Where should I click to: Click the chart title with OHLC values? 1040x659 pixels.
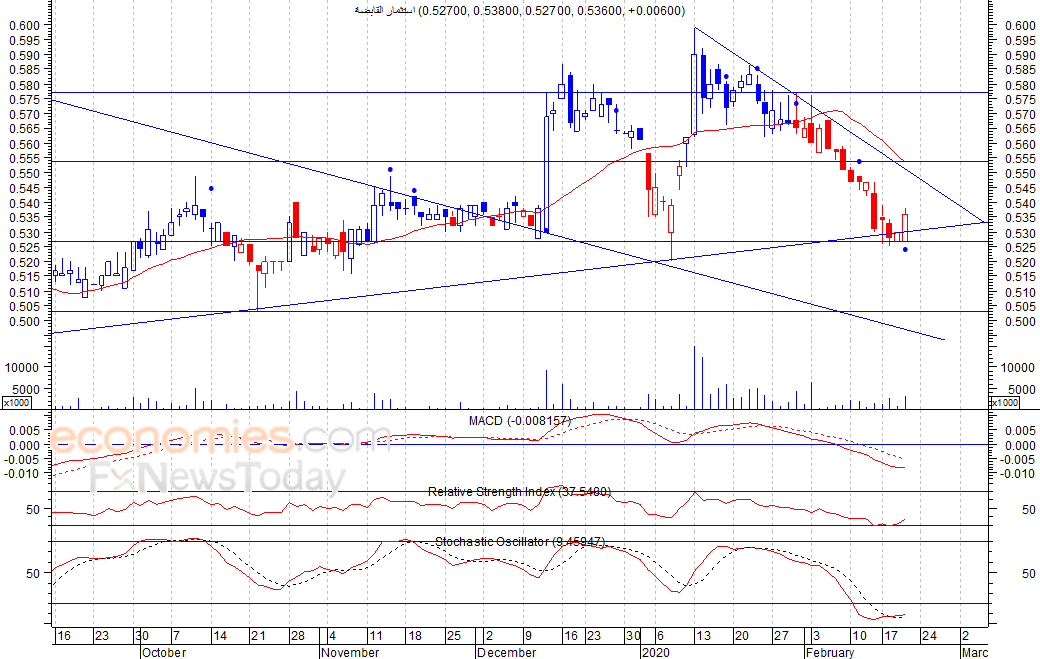pyautogui.click(x=520, y=10)
